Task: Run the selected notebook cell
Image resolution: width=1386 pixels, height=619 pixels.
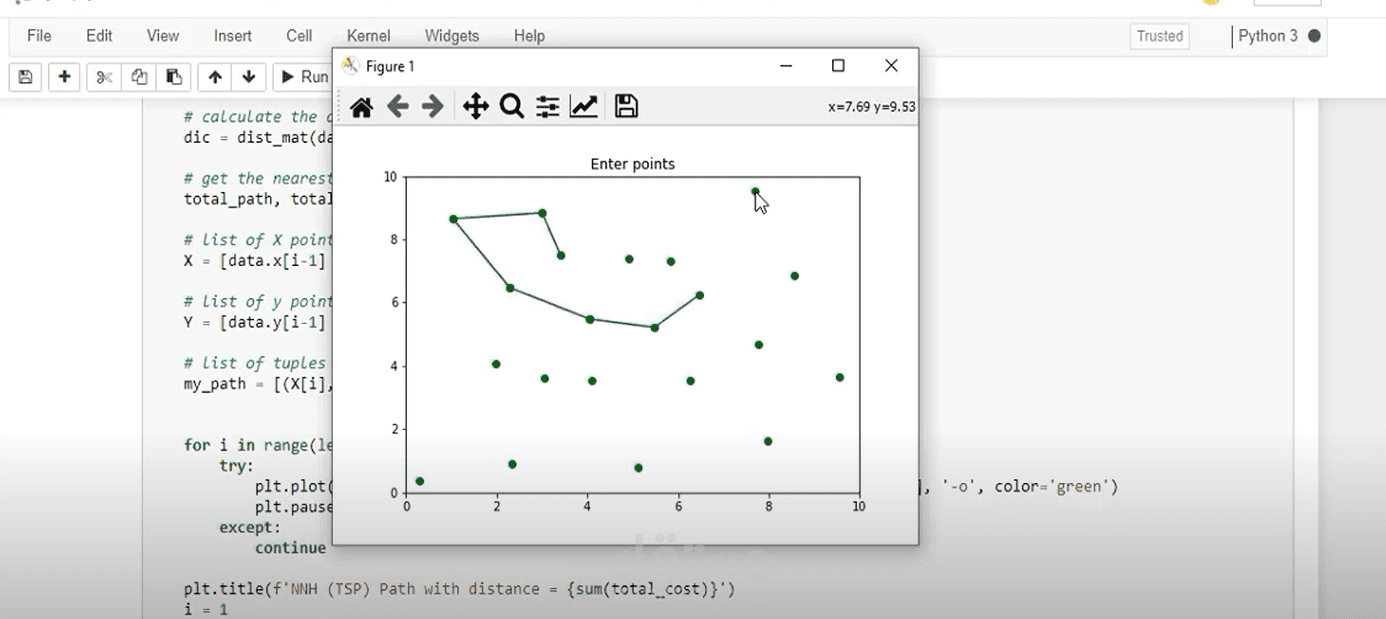Action: coord(303,77)
